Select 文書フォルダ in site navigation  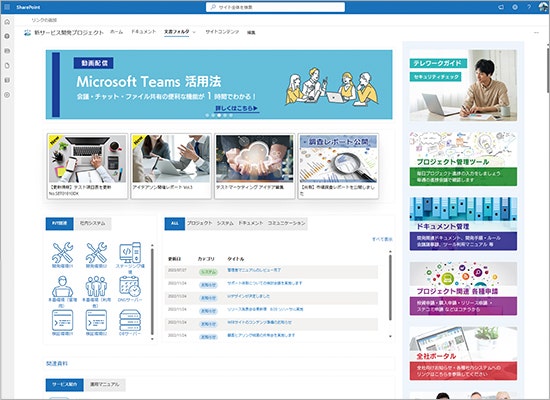pyautogui.click(x=176, y=32)
